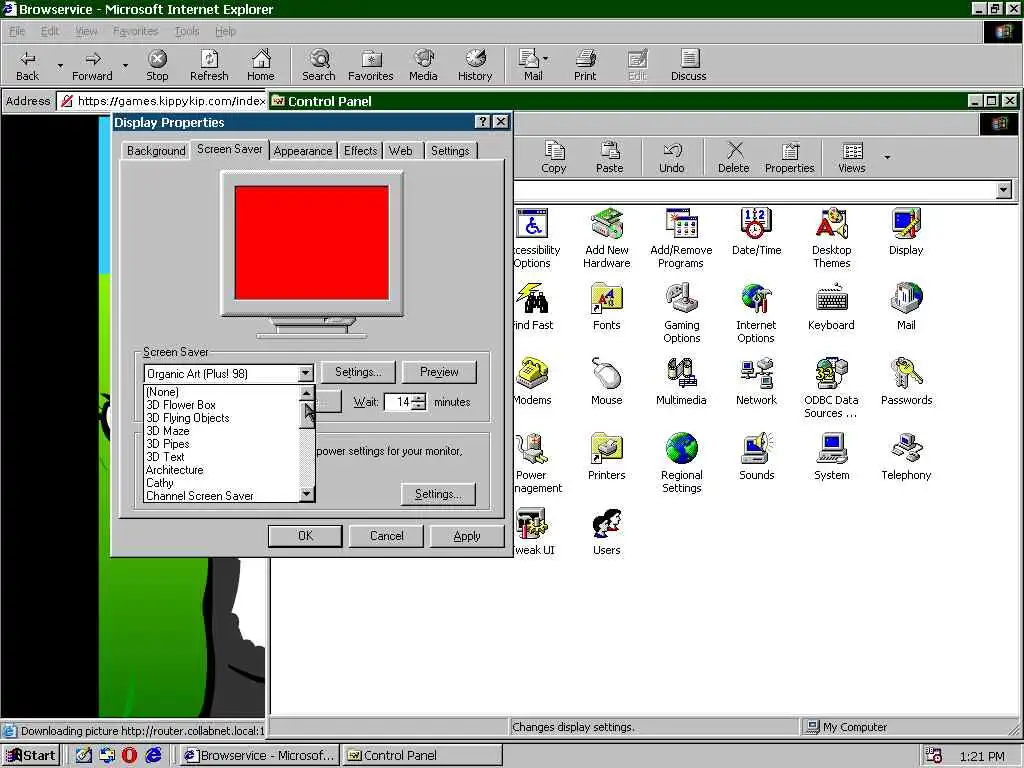The image size is (1024, 768).
Task: Switch to the Background tab
Action: [x=156, y=151]
